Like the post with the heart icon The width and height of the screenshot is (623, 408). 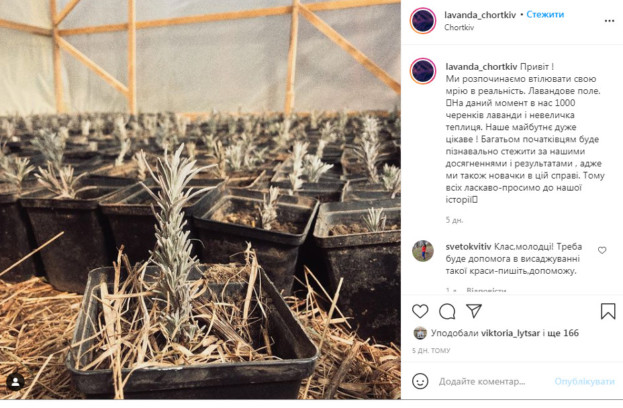pos(420,311)
